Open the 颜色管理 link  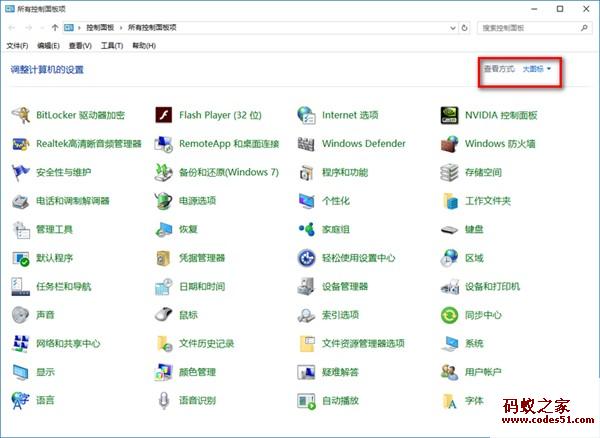coord(197,372)
